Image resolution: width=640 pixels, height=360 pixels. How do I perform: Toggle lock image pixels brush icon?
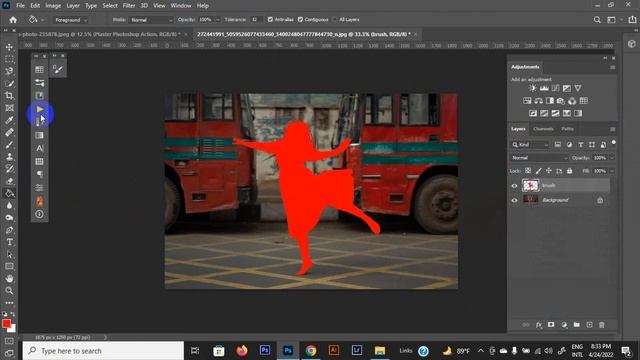point(538,171)
